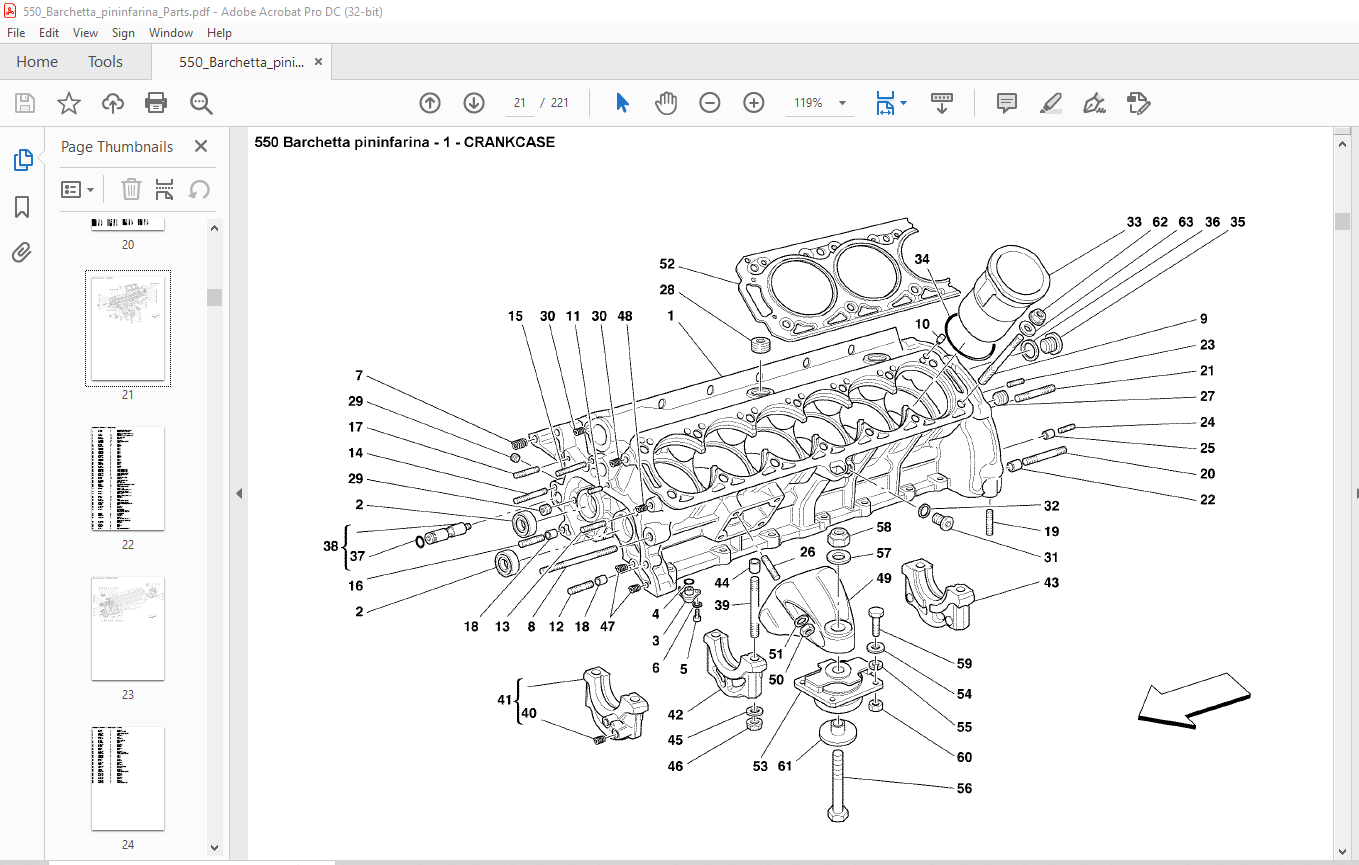Click part label 52 near gasket
Image resolution: width=1359 pixels, height=865 pixels.
click(667, 264)
